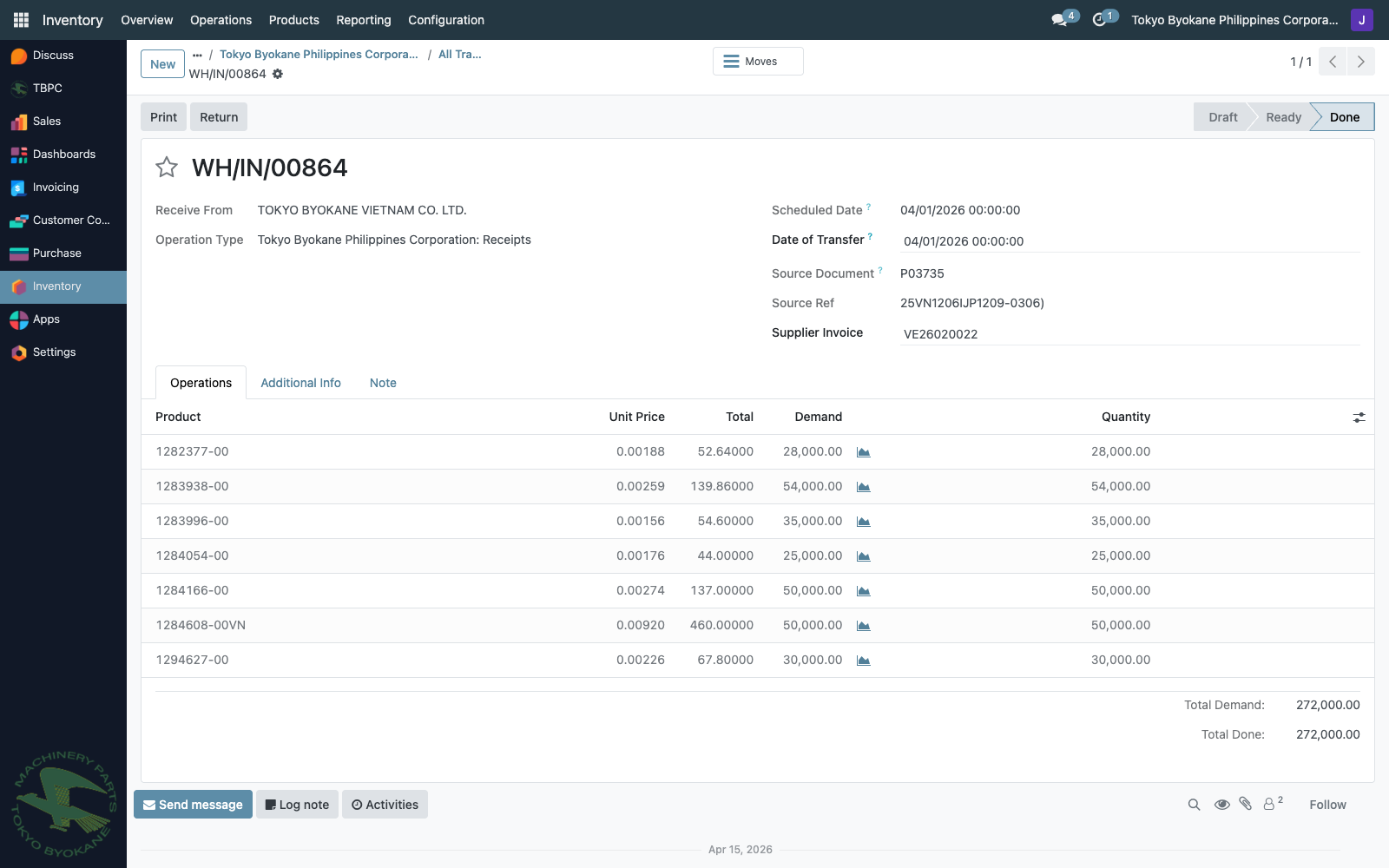This screenshot has width=1389, height=868.
Task: Open Activities in the chatter
Action: (385, 805)
